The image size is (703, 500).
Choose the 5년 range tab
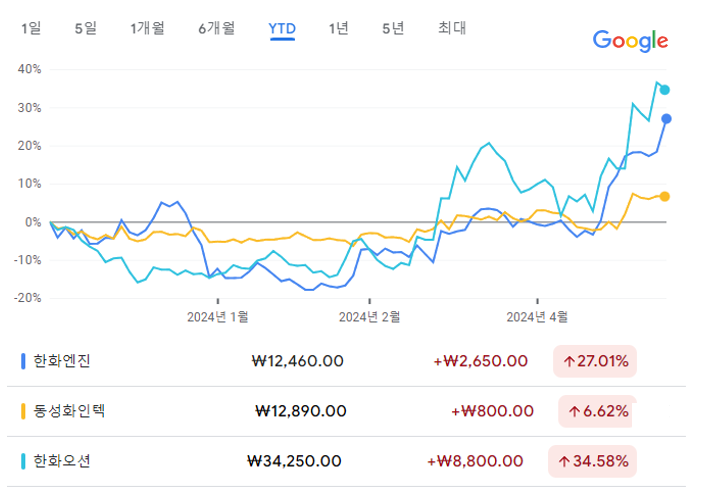[x=393, y=29]
